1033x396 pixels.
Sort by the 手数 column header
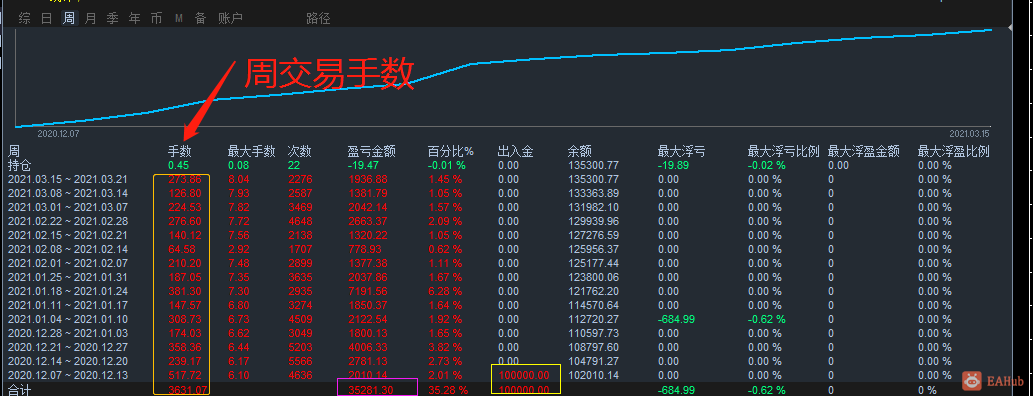179,152
